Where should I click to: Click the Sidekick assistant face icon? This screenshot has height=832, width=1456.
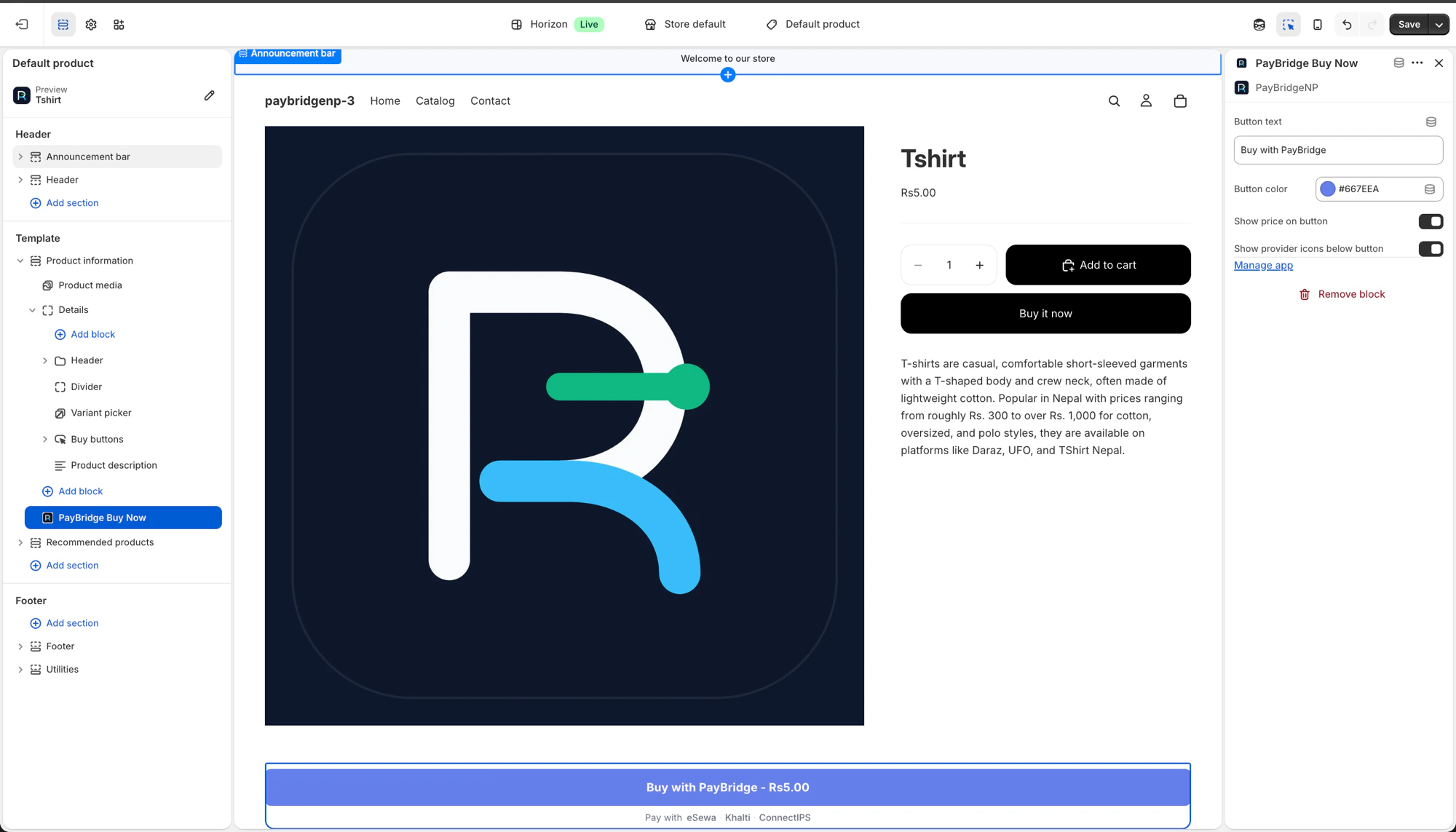[1259, 24]
